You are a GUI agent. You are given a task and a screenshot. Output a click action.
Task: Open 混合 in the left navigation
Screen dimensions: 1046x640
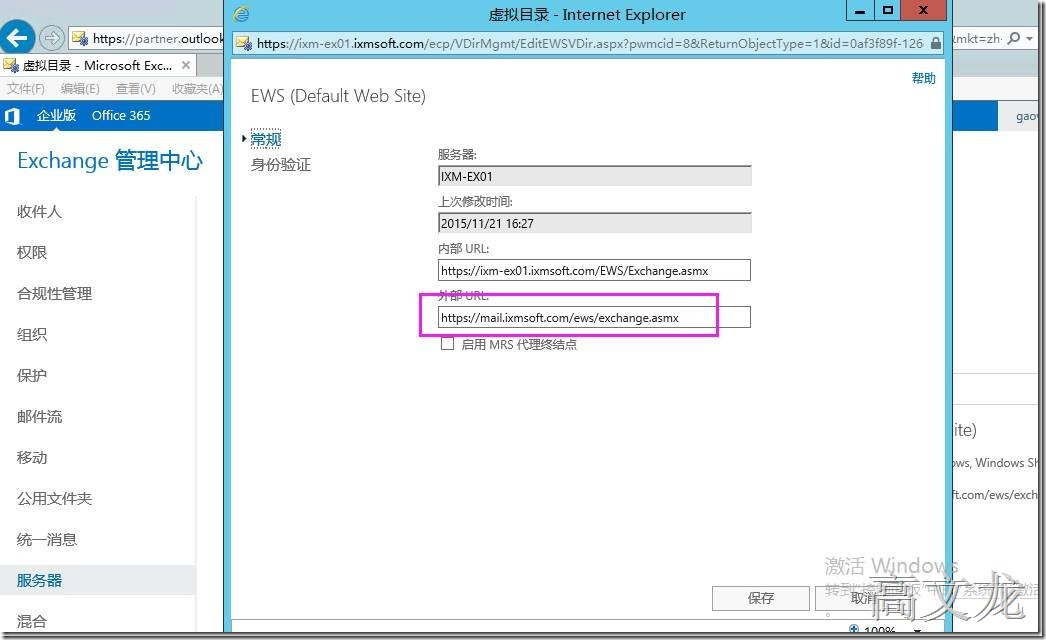(x=32, y=621)
